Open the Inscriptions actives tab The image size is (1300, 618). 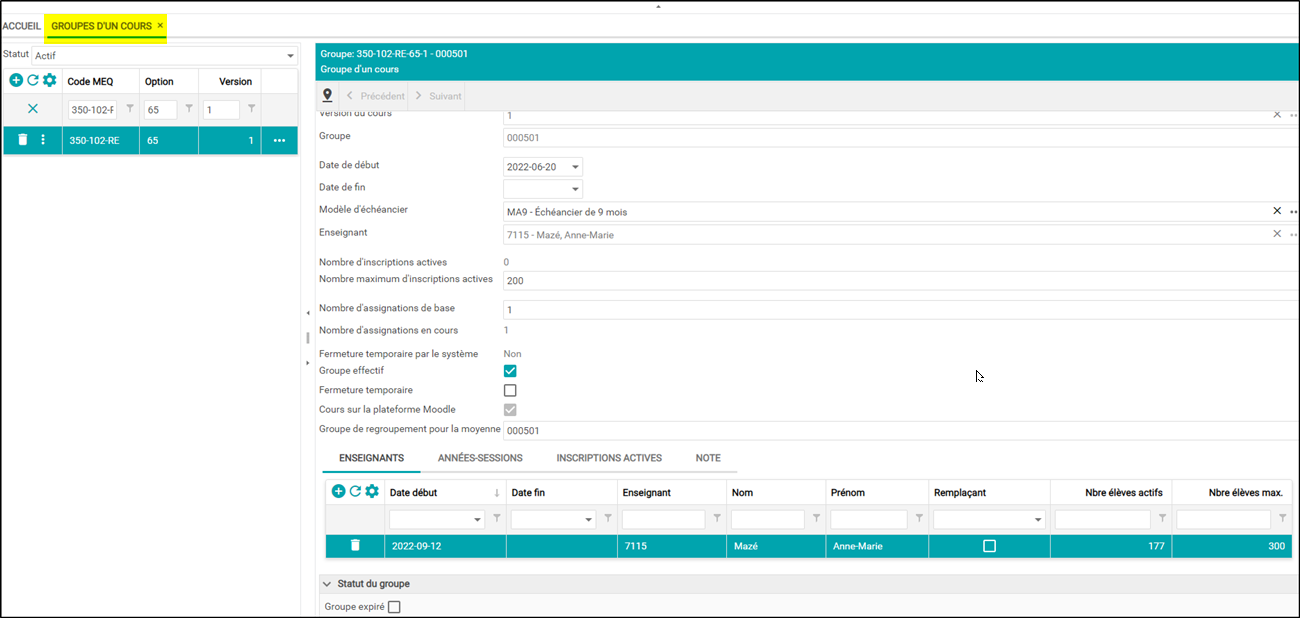click(609, 458)
